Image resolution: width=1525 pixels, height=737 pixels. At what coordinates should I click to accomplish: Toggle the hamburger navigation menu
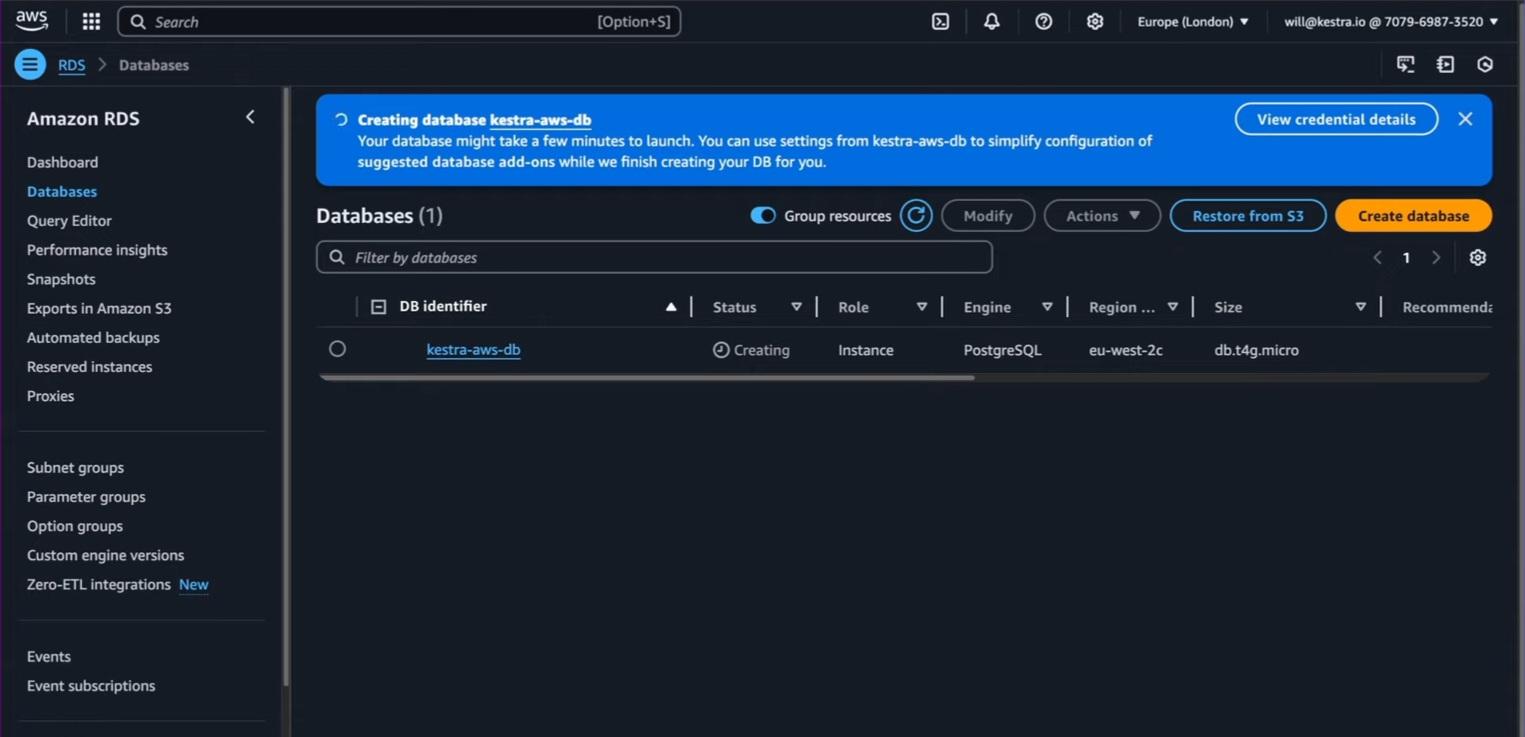pyautogui.click(x=30, y=65)
